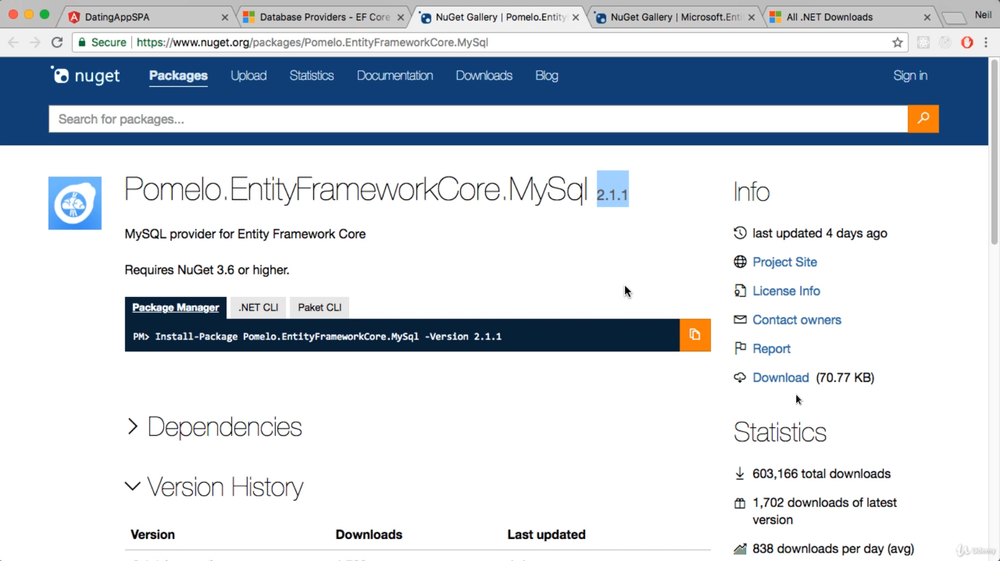Click the Downloads column header
This screenshot has width=1000, height=561.
tap(369, 534)
